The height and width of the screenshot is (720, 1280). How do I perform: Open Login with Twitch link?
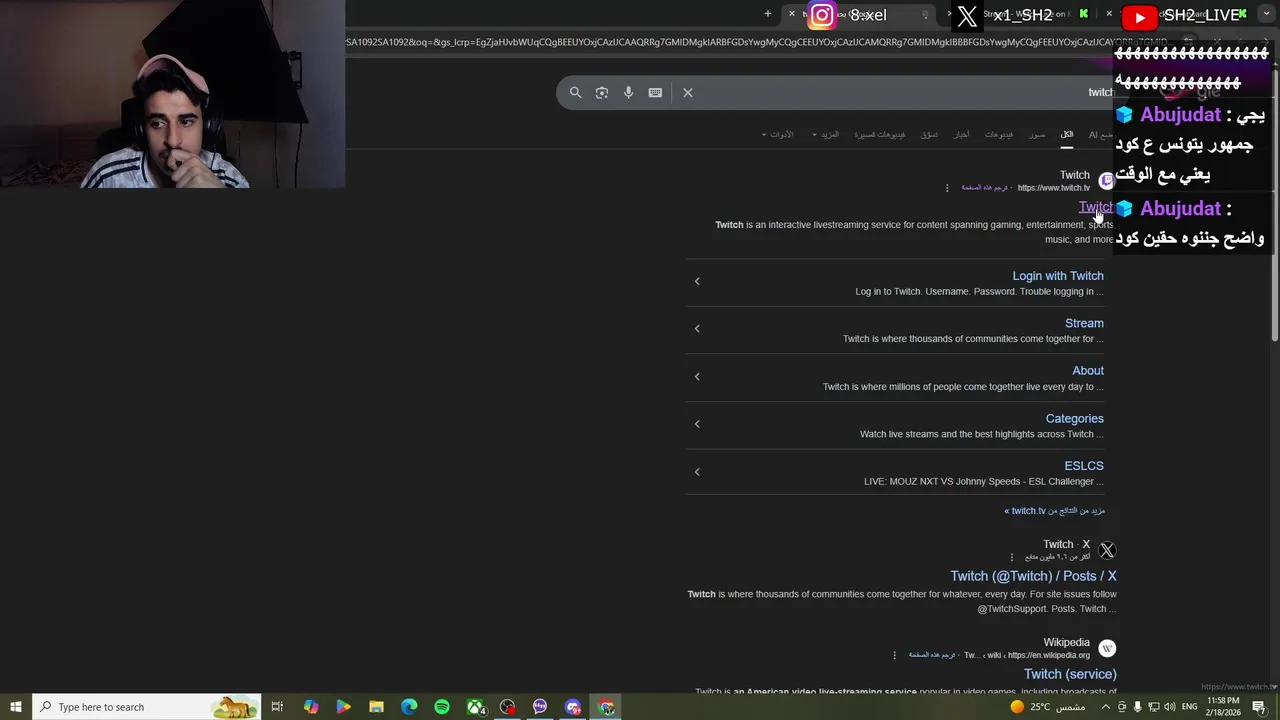point(1058,276)
